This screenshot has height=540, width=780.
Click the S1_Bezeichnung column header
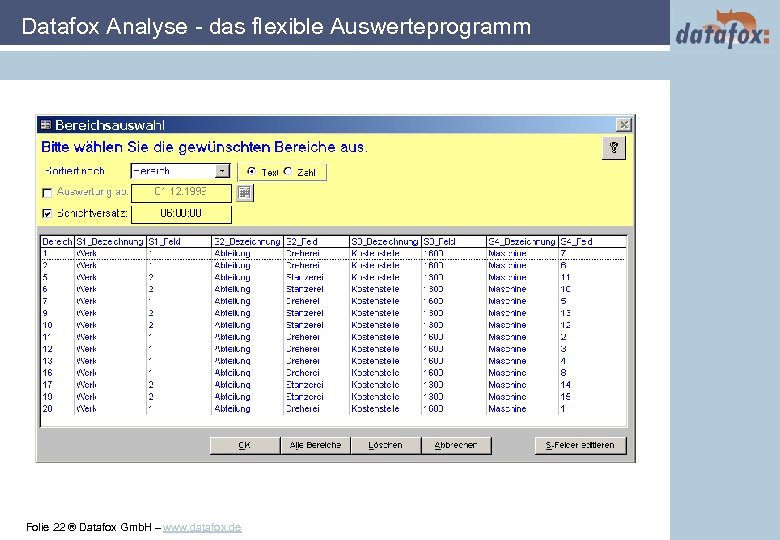pyautogui.click(x=110, y=242)
